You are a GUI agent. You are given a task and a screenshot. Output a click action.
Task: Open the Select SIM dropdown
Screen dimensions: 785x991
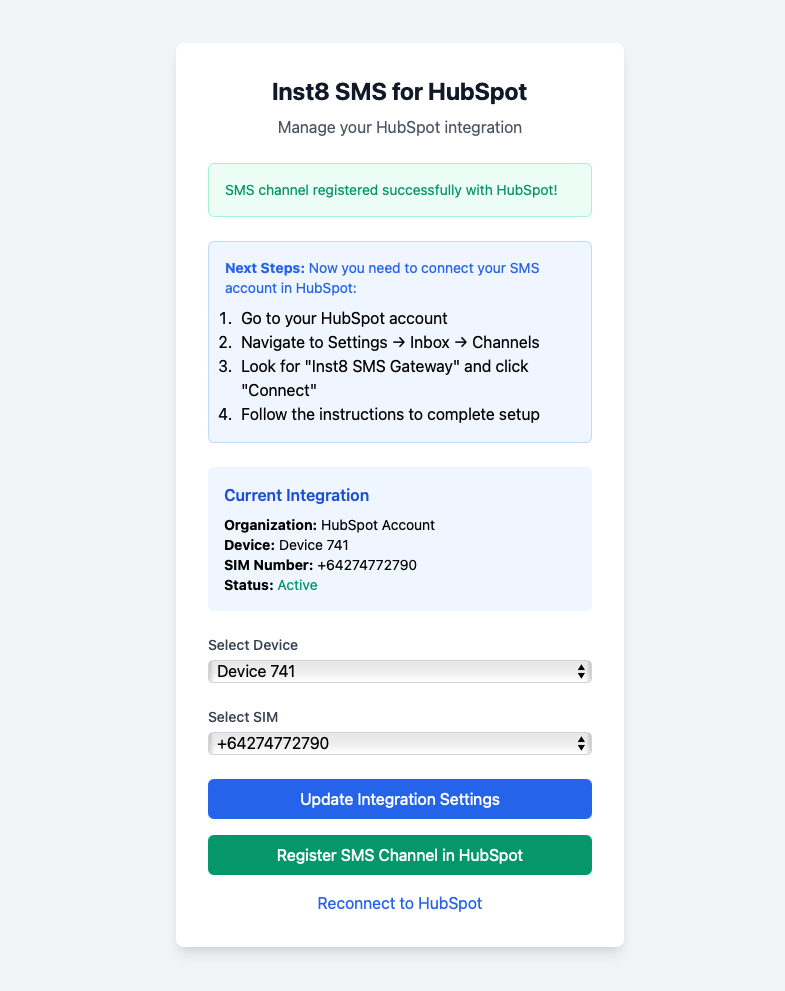(400, 743)
